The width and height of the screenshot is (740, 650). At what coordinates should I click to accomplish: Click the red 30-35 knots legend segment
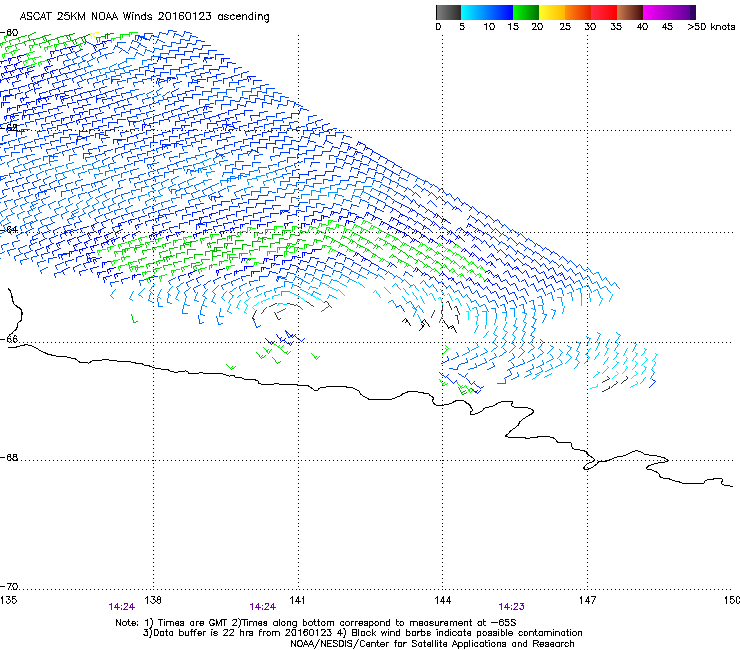coord(604,12)
